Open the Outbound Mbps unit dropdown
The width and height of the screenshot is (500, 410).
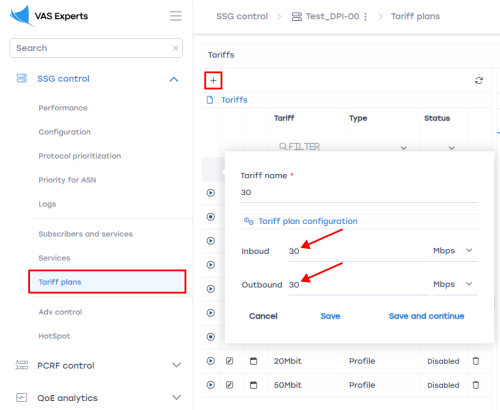[455, 284]
